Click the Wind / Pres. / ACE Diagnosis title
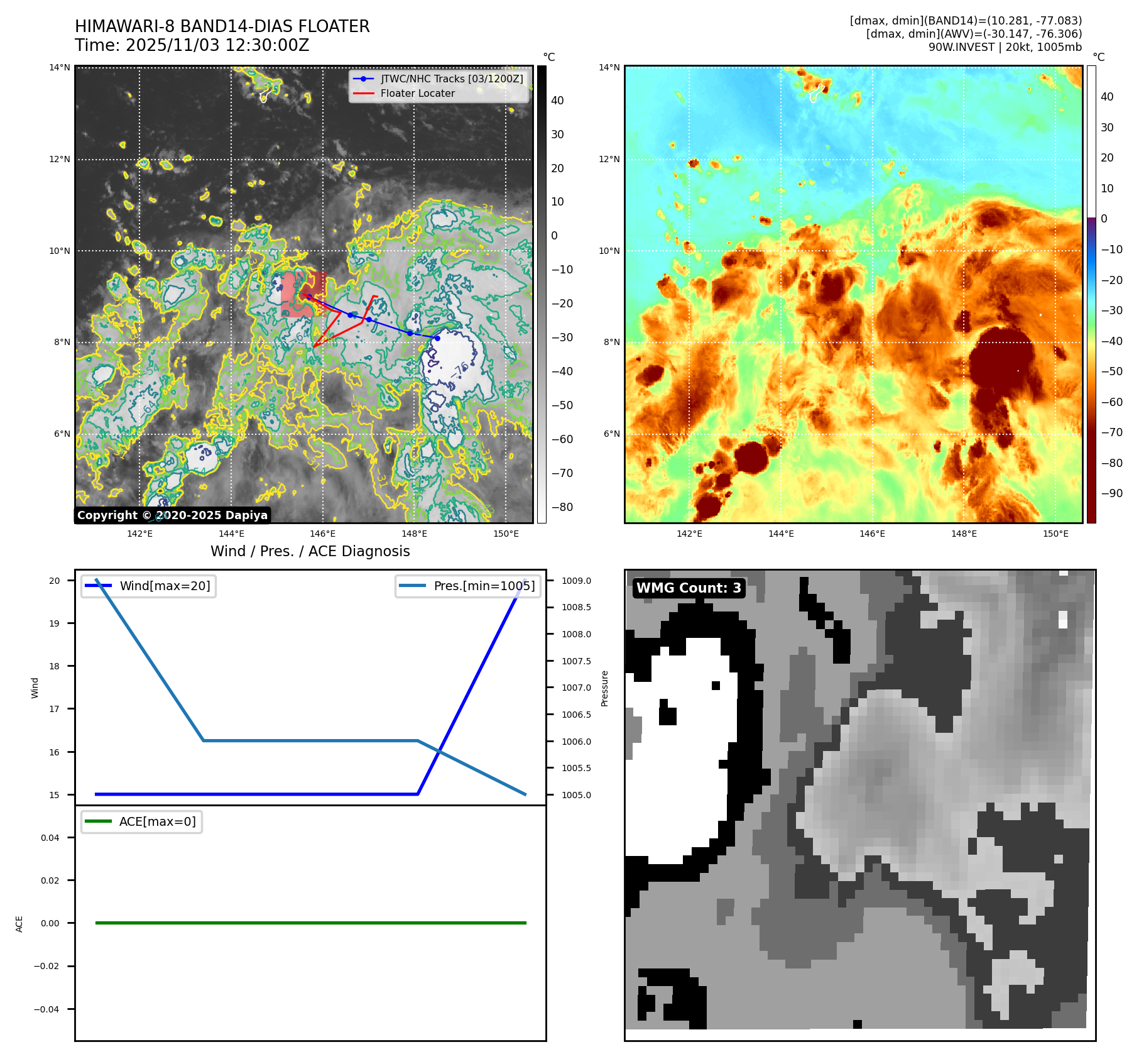The width and height of the screenshot is (1139, 1064). tap(310, 551)
